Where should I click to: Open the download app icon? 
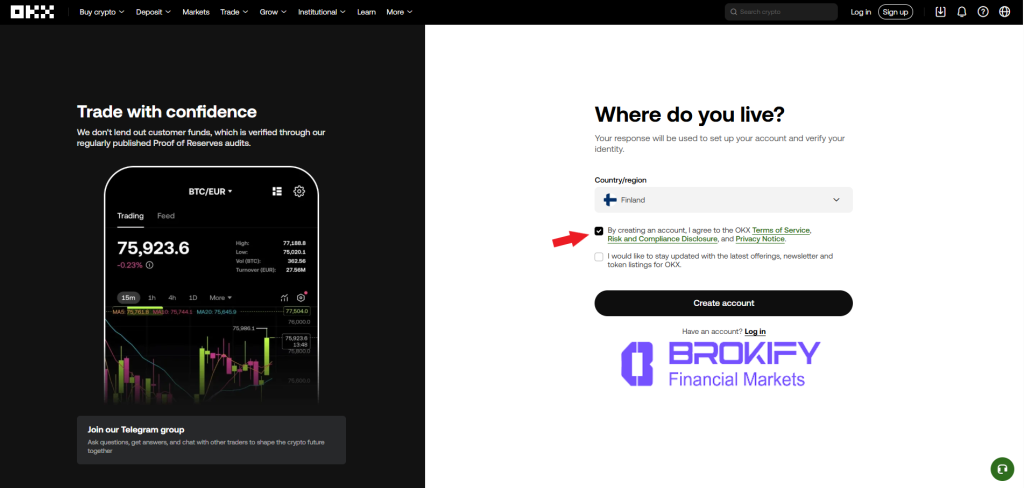(x=940, y=12)
